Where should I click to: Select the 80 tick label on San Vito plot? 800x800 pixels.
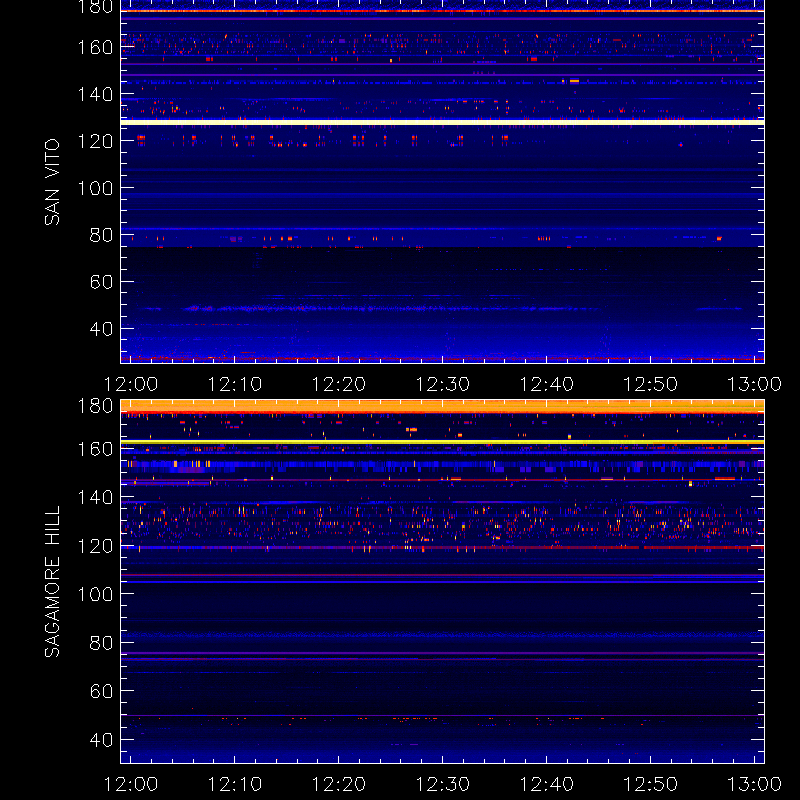[x=101, y=235]
